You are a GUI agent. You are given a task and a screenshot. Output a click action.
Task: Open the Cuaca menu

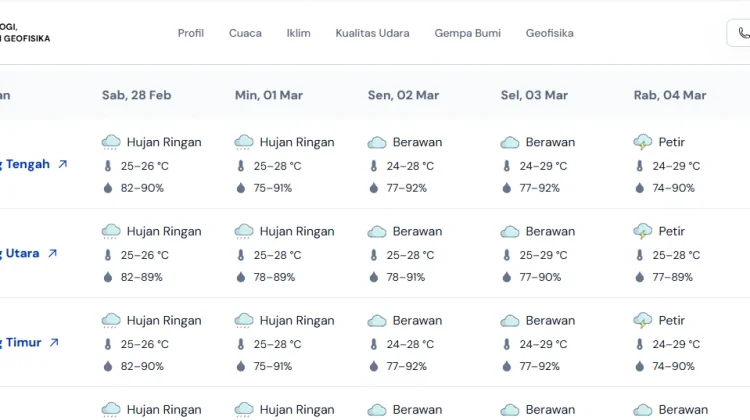245,33
